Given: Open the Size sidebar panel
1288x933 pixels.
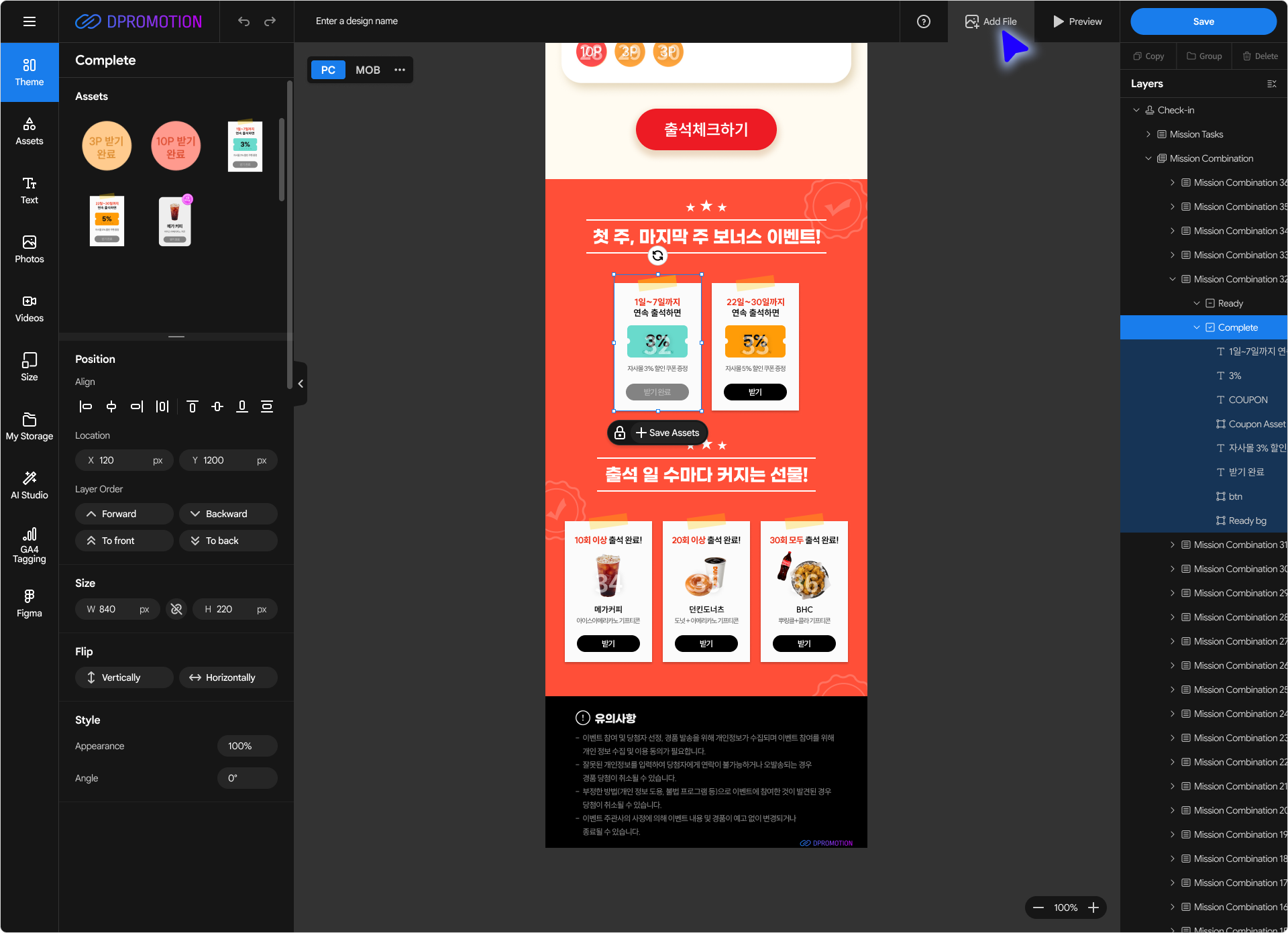Looking at the screenshot, I should (x=30, y=368).
